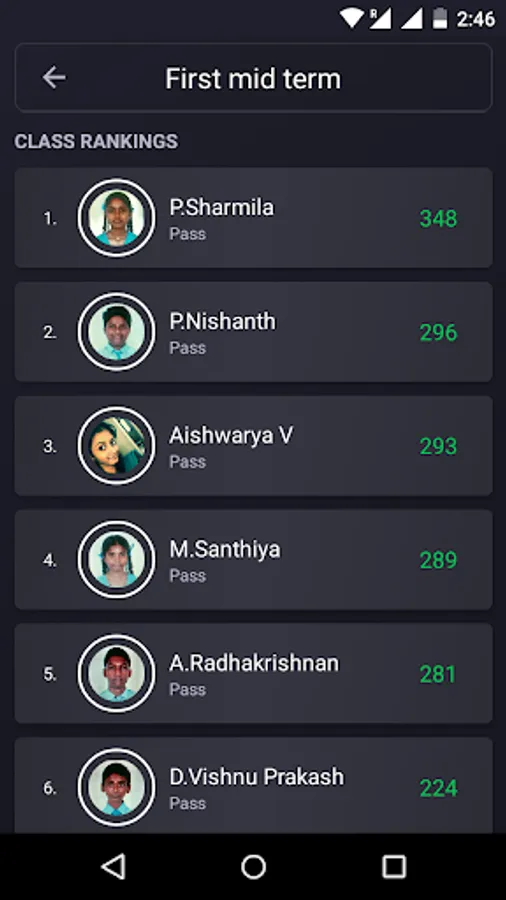Tap Aishwarya V's avatar photo
Screen dimensions: 506x900
pos(116,446)
